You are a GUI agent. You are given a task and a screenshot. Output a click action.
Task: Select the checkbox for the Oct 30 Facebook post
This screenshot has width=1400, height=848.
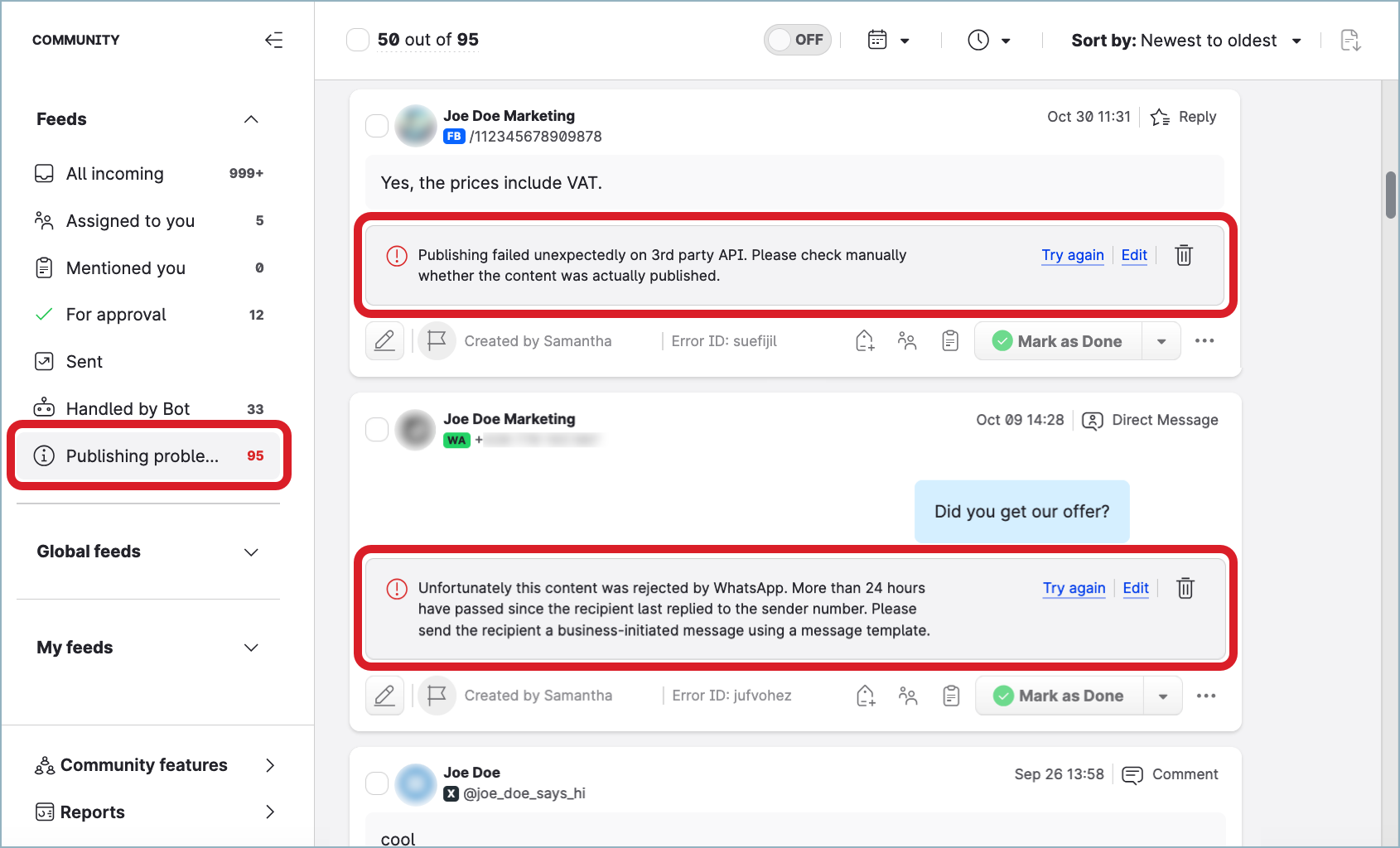(377, 126)
